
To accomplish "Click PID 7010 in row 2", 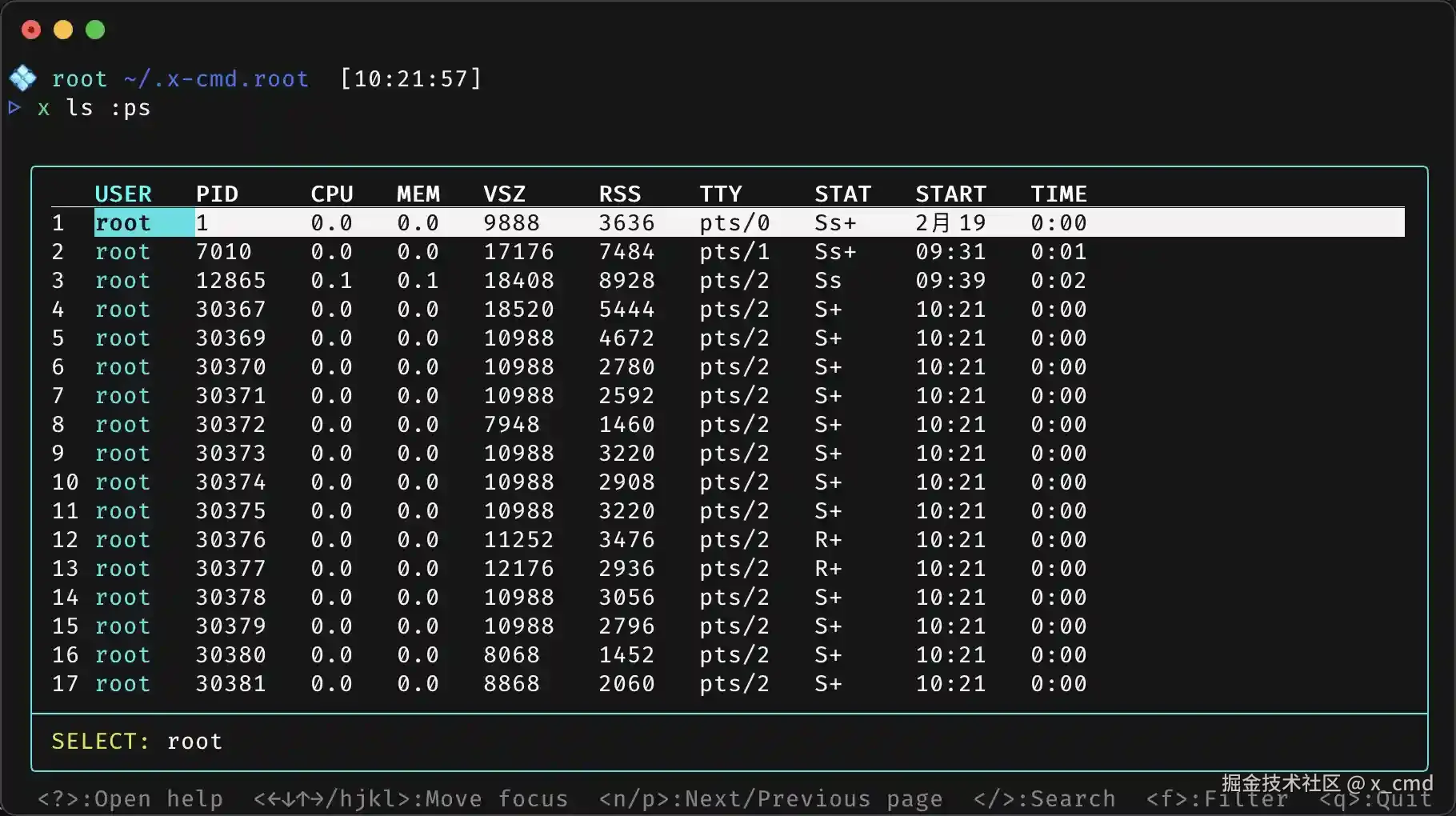I will point(224,251).
